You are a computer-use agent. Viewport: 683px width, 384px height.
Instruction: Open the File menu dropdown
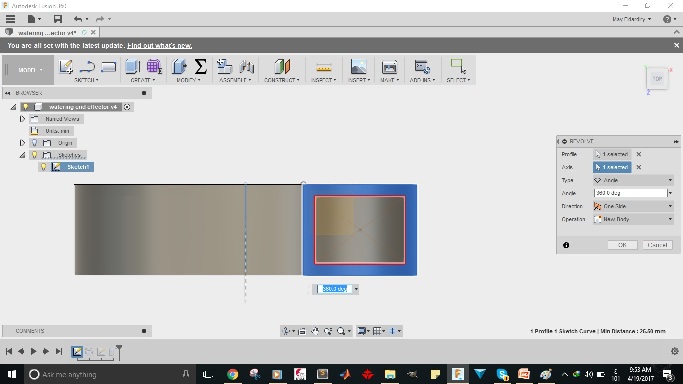[x=34, y=19]
